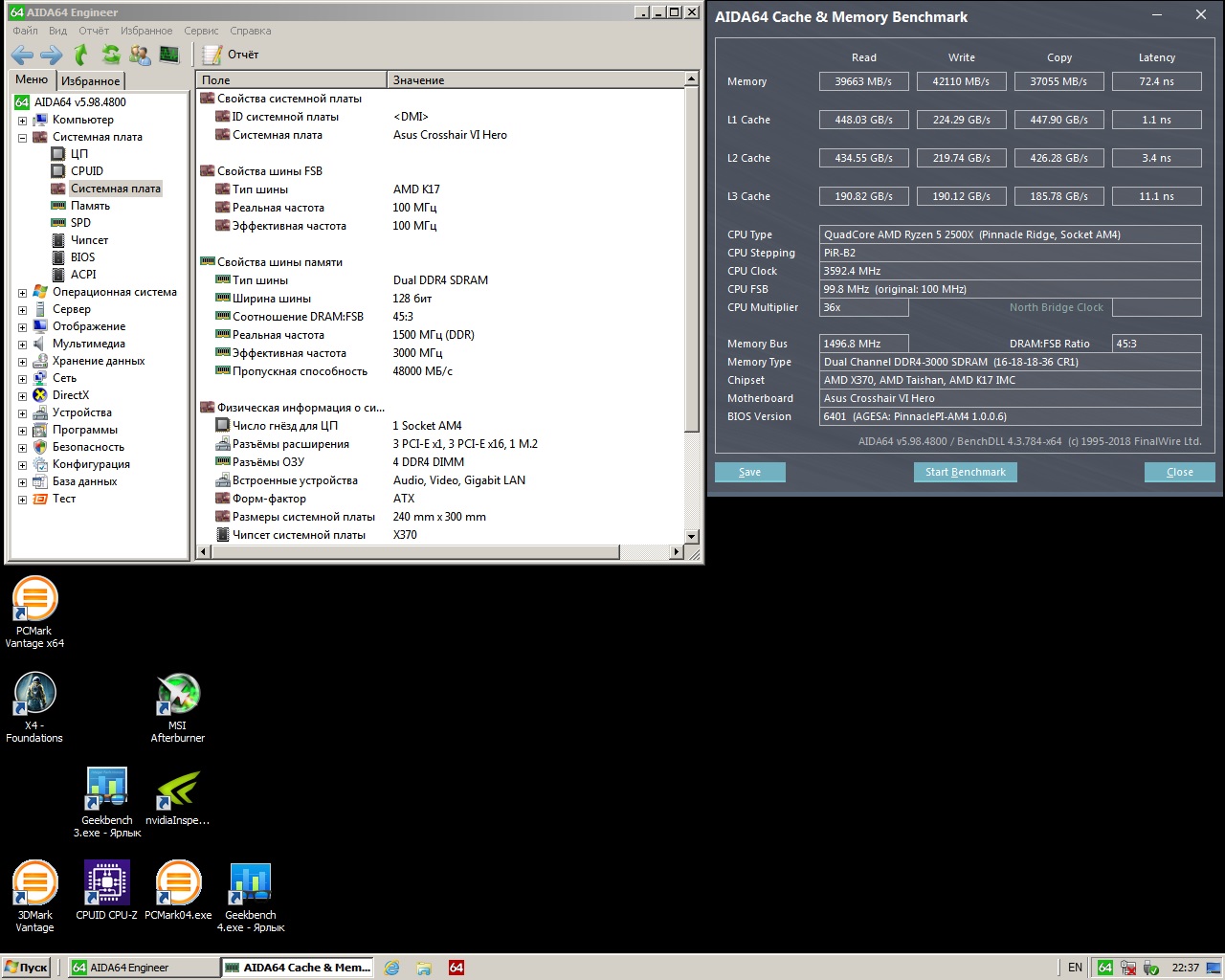The width and height of the screenshot is (1225, 980).
Task: Open nvidiaInspector desktop shortcut
Action: click(x=177, y=796)
